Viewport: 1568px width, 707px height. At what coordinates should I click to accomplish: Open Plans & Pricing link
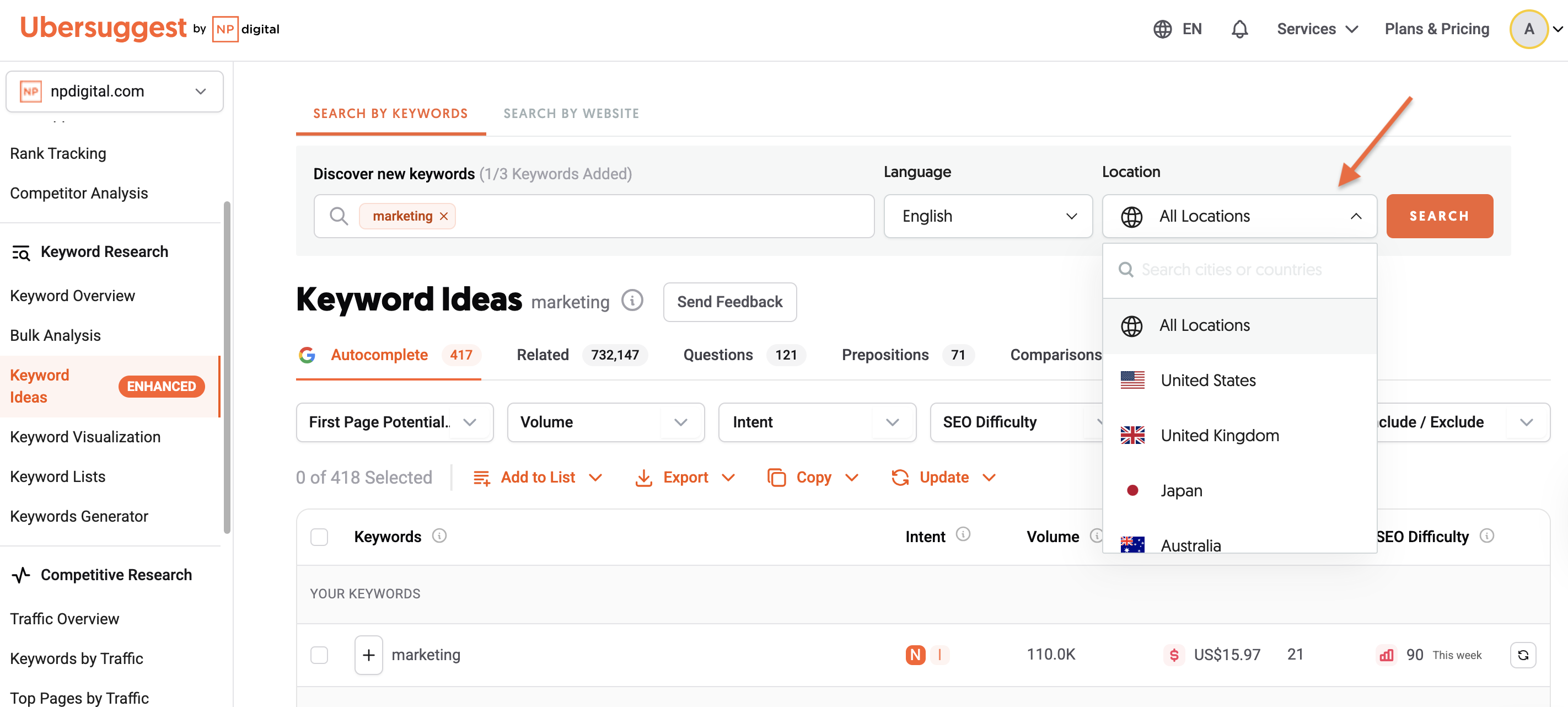pos(1437,29)
